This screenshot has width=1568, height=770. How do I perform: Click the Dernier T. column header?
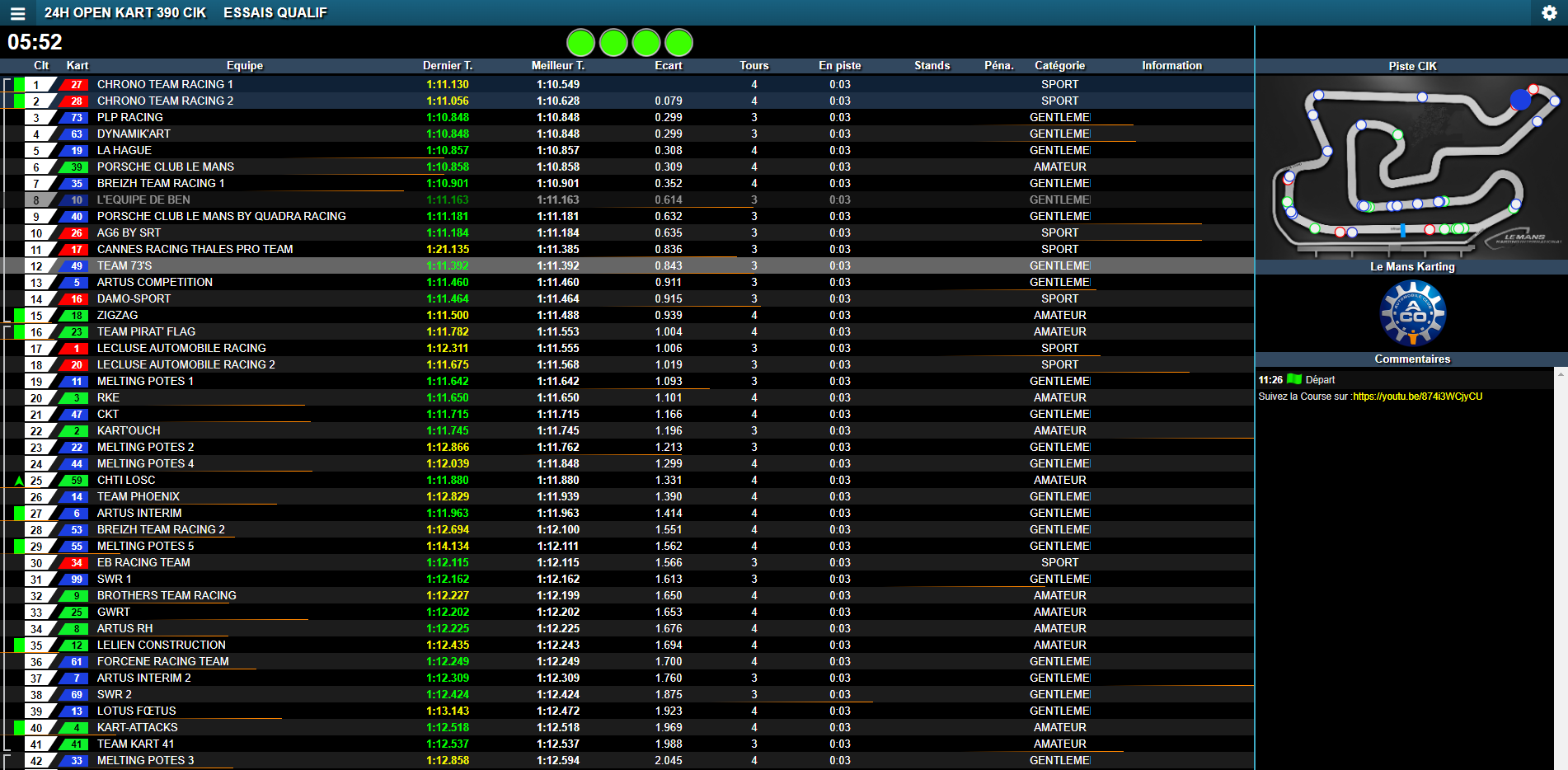(x=448, y=66)
